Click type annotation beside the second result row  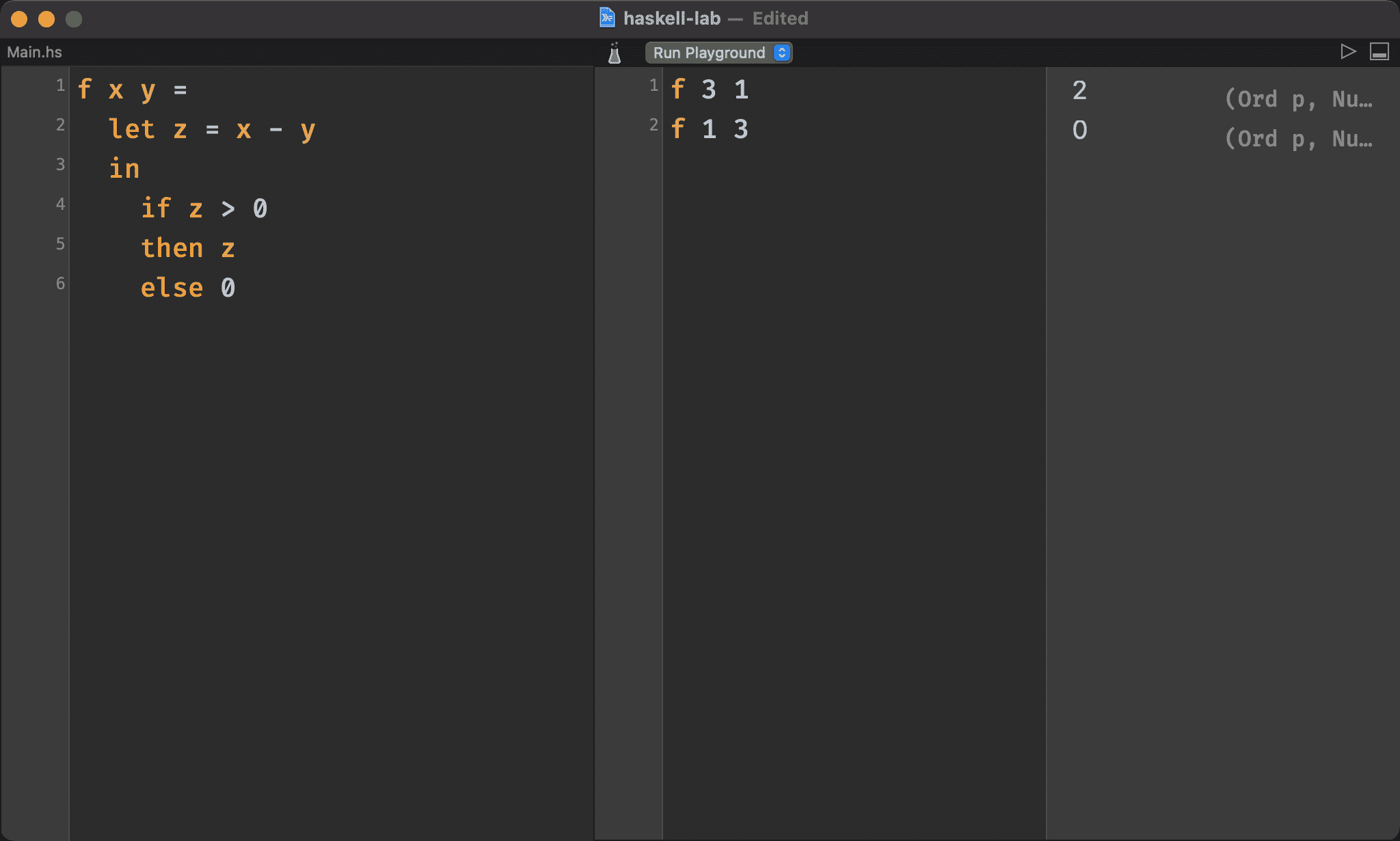pyautogui.click(x=1298, y=139)
